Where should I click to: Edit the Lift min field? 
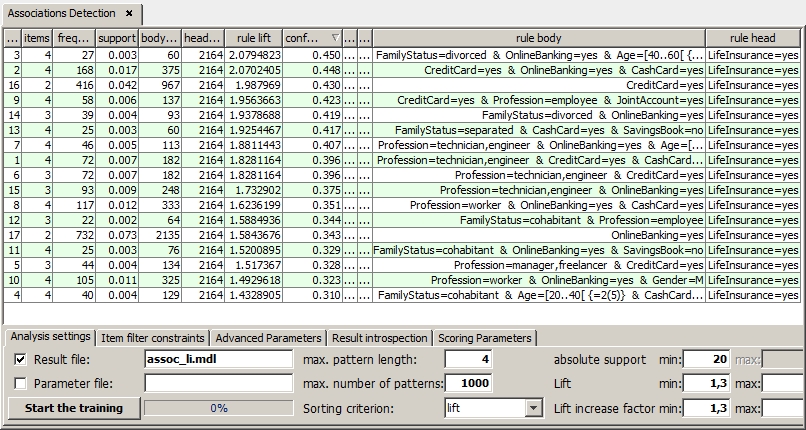pos(706,383)
